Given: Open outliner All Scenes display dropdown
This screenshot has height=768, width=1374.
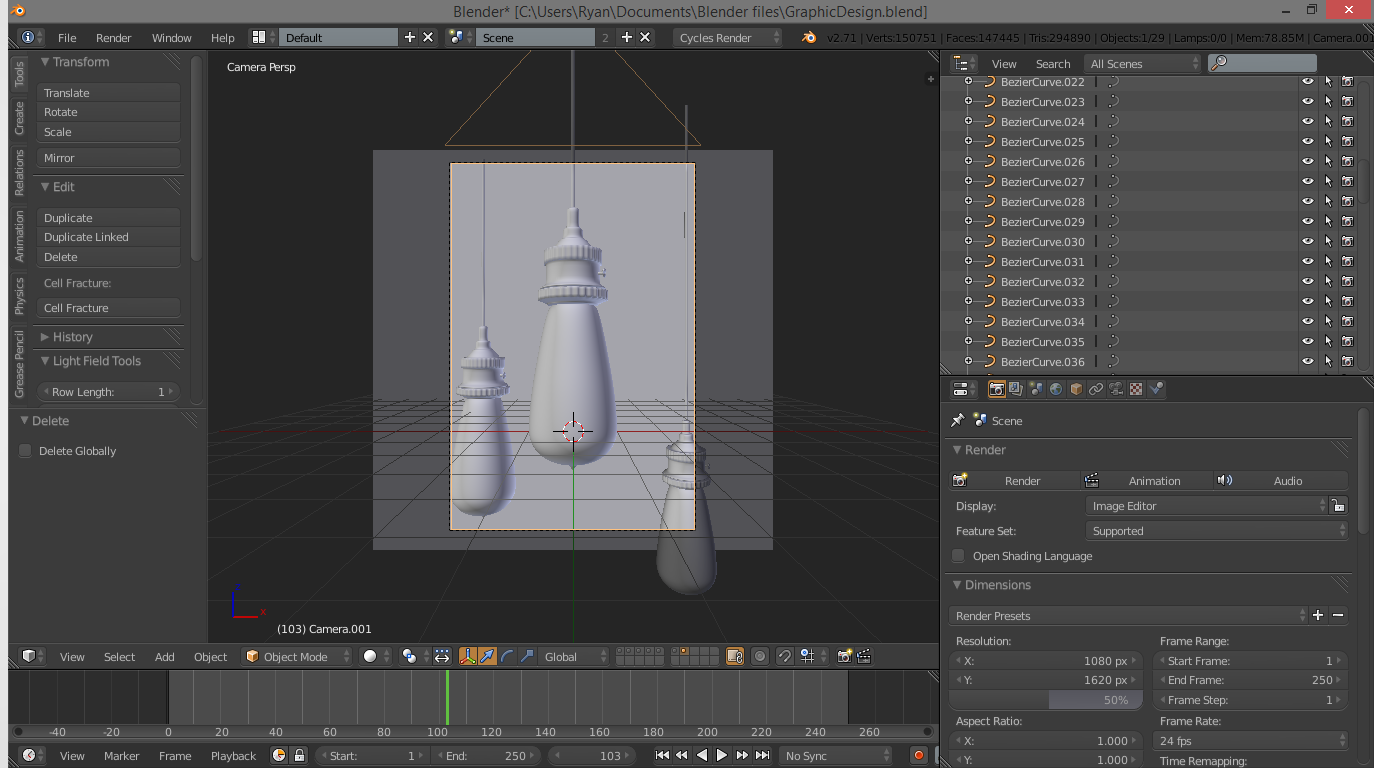Looking at the screenshot, I should coord(1143,63).
